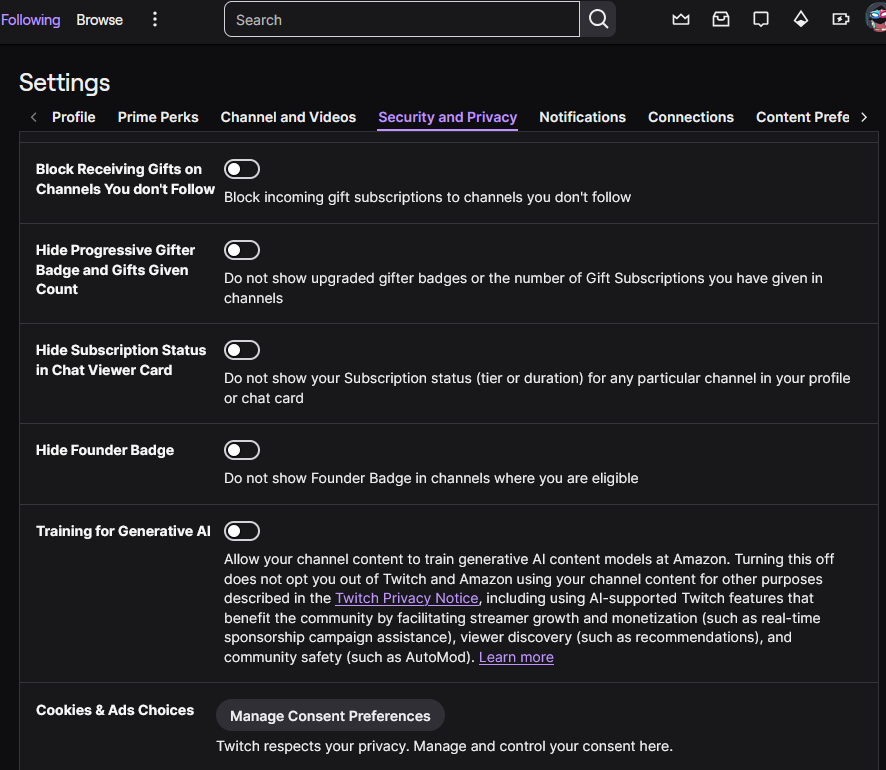Image resolution: width=886 pixels, height=770 pixels.
Task: Click the Settings page heading
Action: click(x=64, y=82)
